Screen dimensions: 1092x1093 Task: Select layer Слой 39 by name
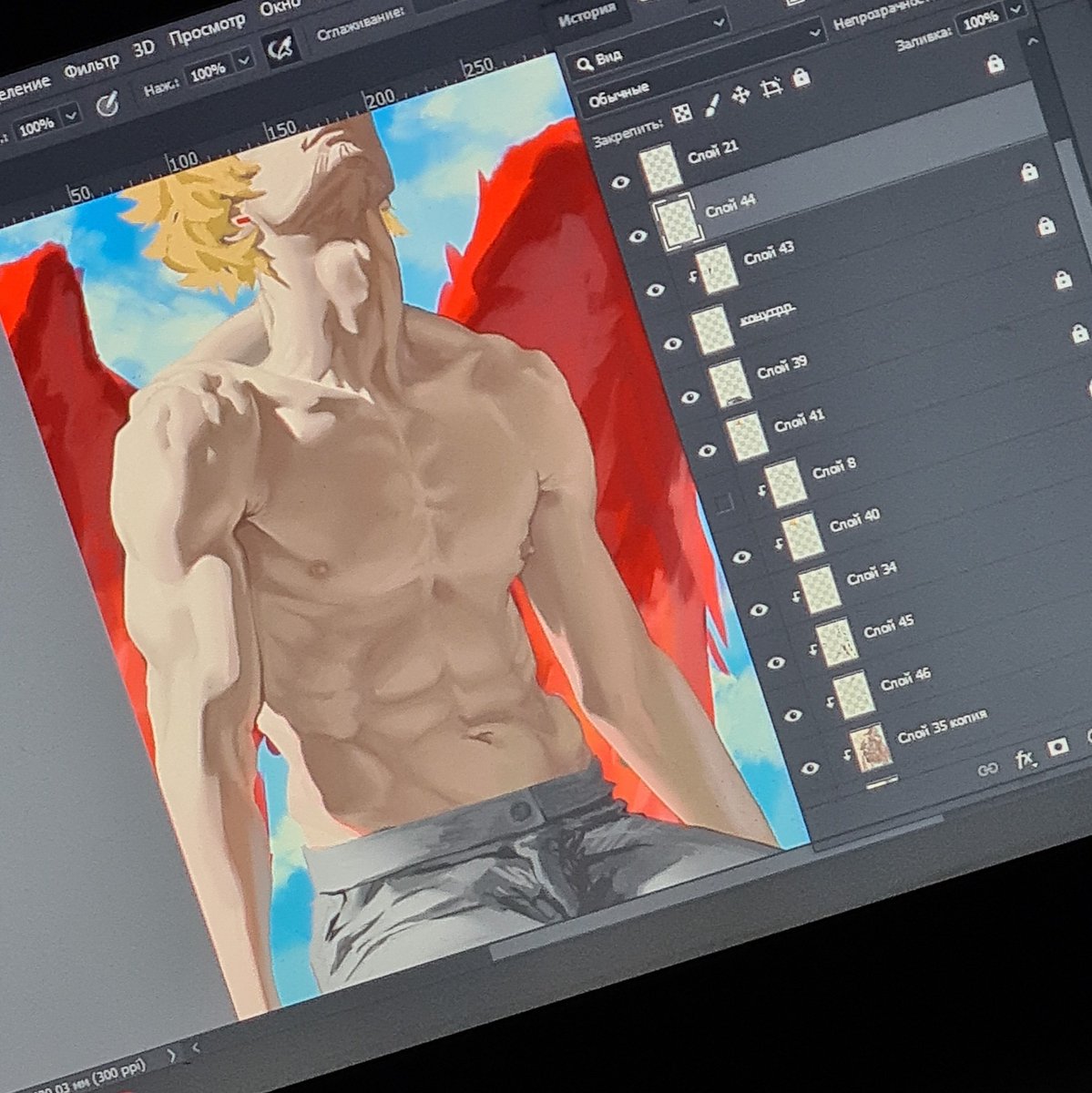[781, 366]
